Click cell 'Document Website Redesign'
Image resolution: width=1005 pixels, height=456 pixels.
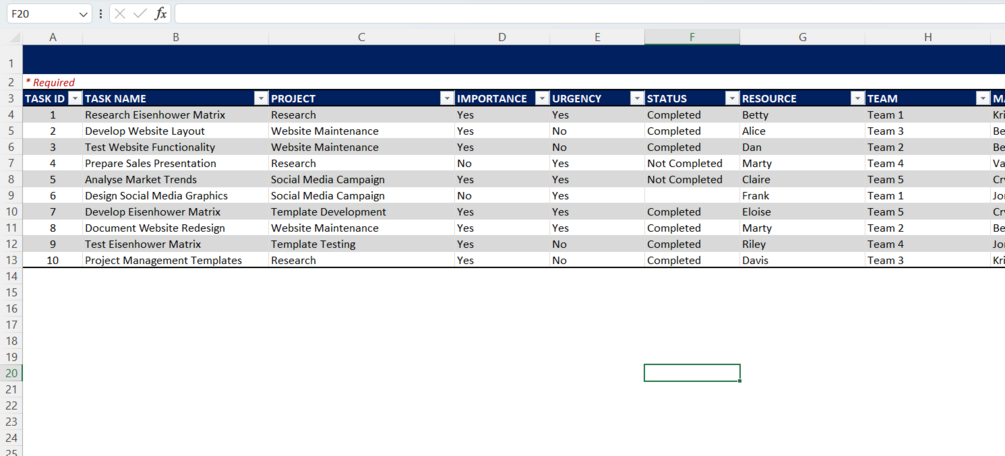(x=176, y=228)
